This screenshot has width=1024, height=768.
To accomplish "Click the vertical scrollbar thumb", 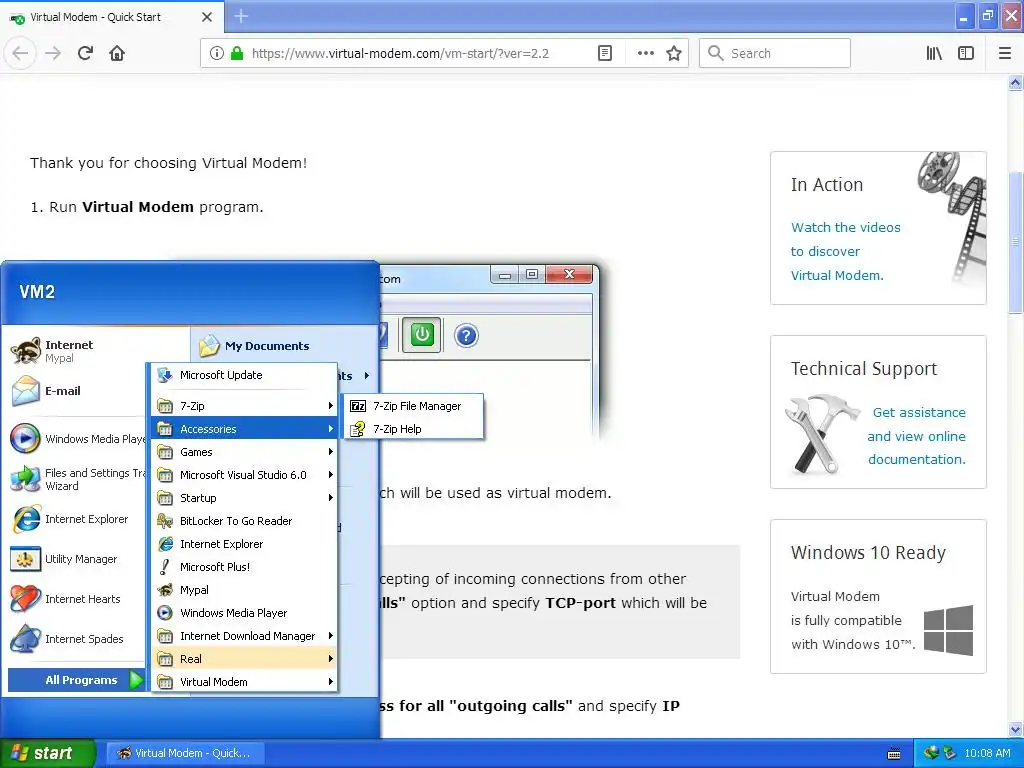I will click(x=1016, y=242).
